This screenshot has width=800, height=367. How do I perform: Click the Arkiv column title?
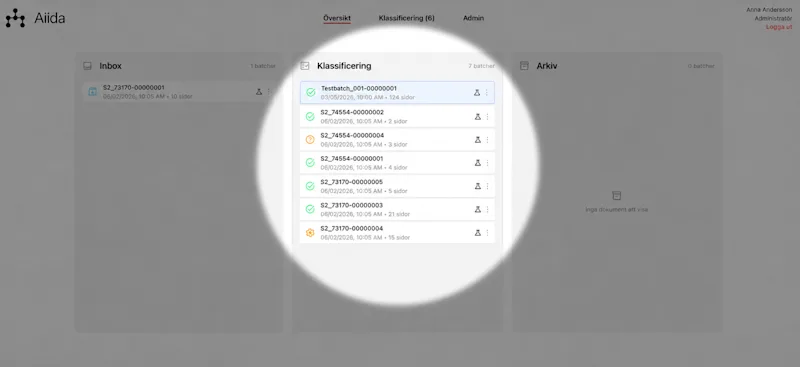[547, 66]
